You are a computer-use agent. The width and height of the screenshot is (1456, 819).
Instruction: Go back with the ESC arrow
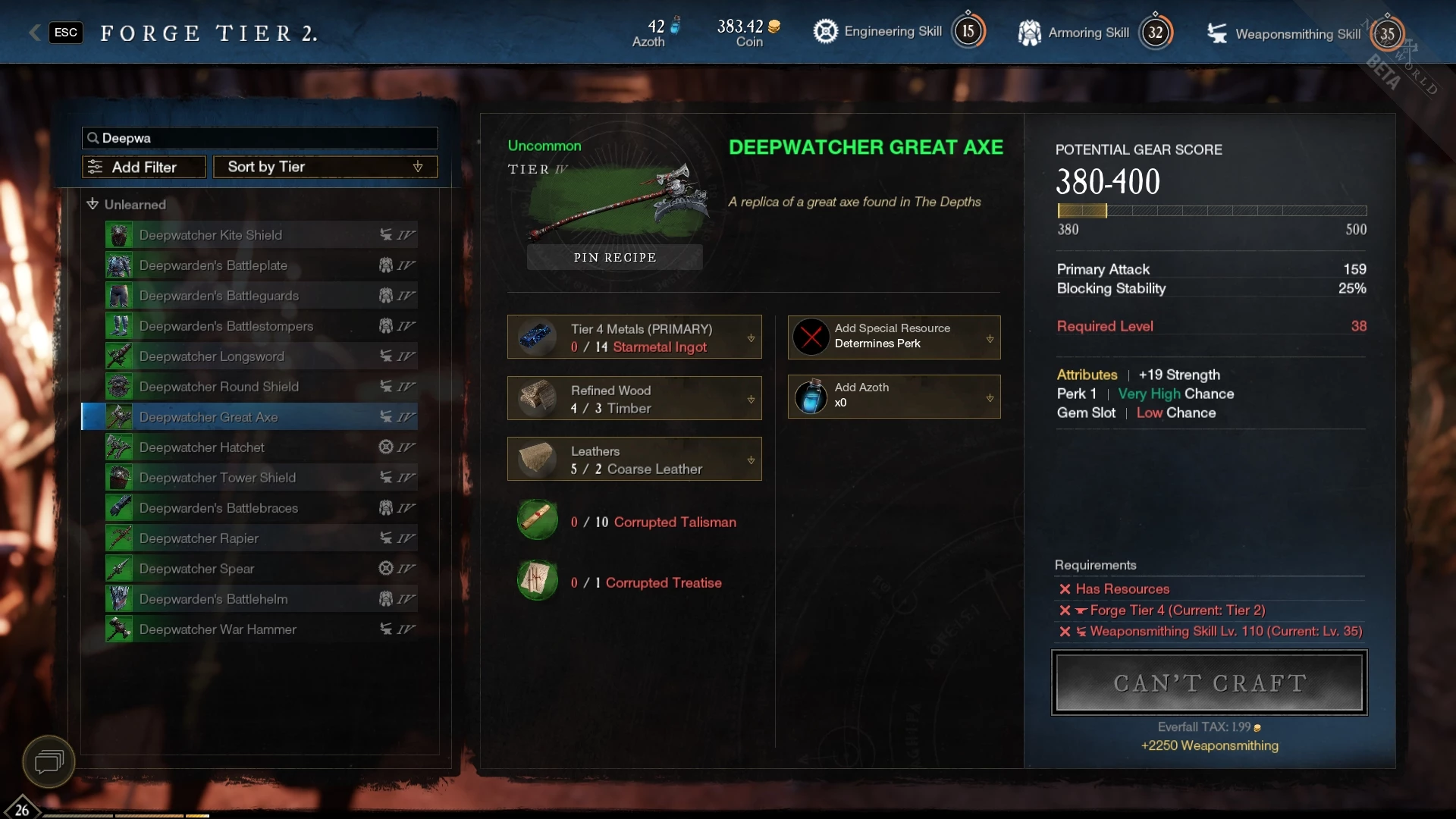[x=35, y=32]
